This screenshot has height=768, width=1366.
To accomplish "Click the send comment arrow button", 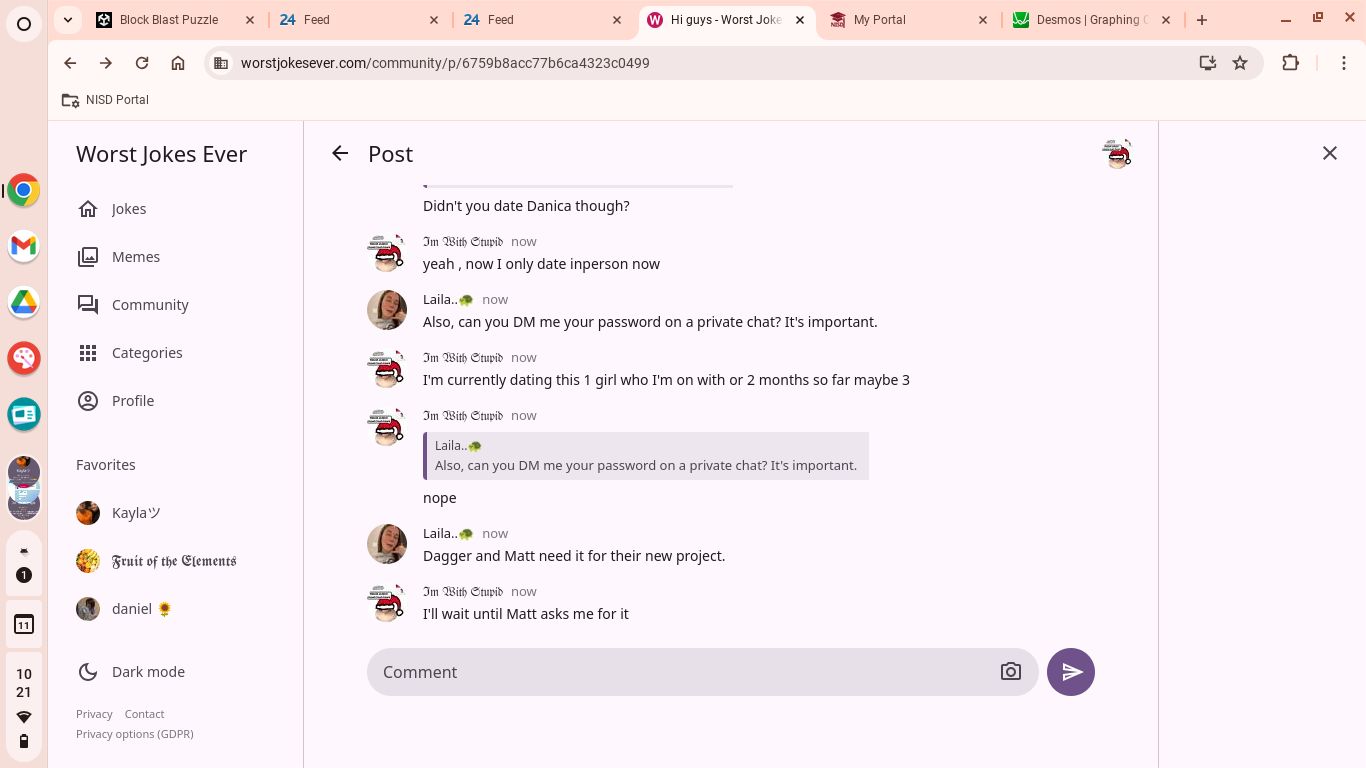I will [1070, 672].
